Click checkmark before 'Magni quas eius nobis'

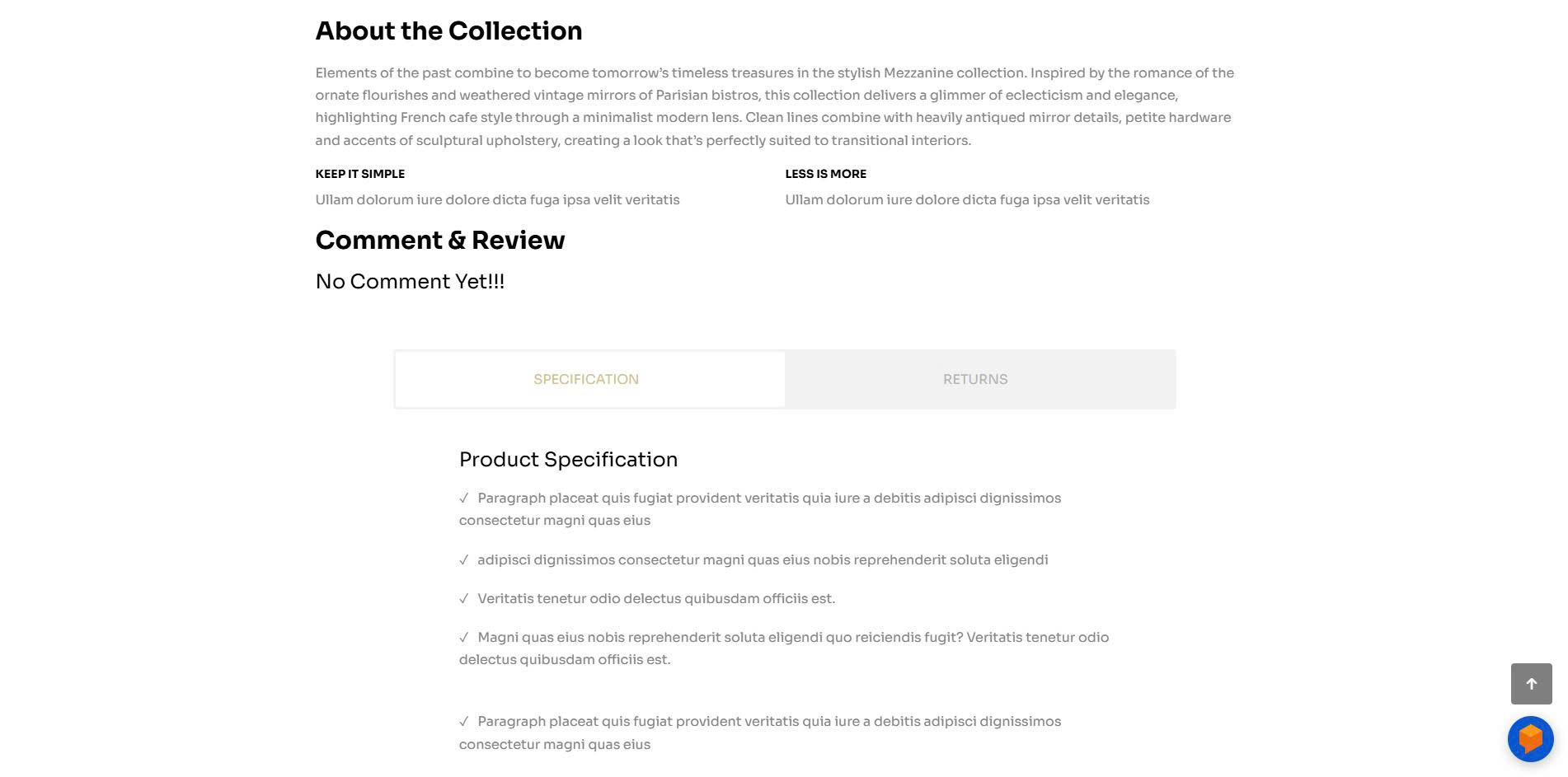463,638
